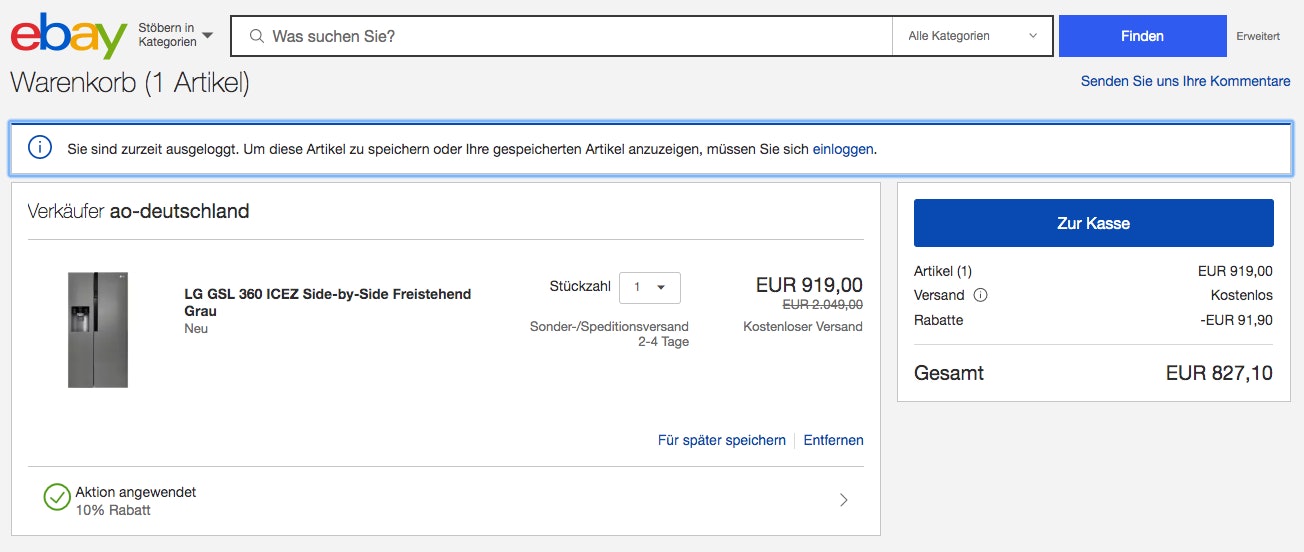Open the seller ao-deutschland link
This screenshot has width=1304, height=552.
179,211
